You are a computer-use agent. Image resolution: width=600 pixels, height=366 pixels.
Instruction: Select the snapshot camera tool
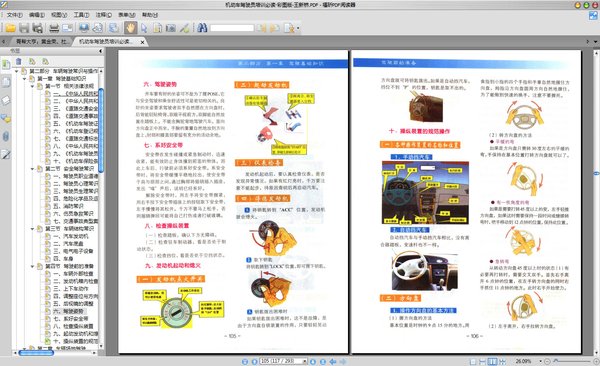click(x=171, y=28)
